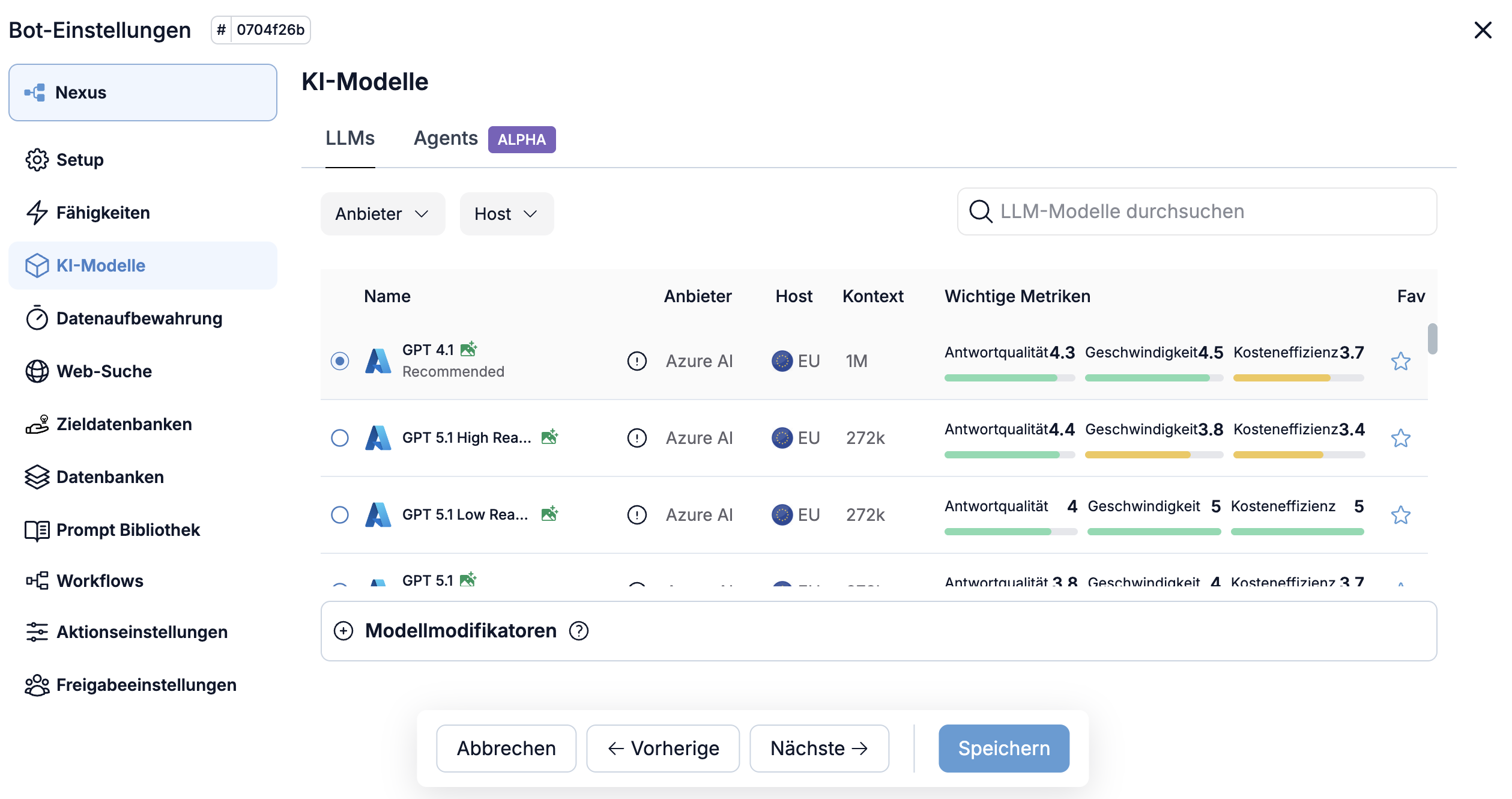Open Datenaufbewahrung settings in sidebar
The width and height of the screenshot is (1512, 799).
tap(139, 318)
